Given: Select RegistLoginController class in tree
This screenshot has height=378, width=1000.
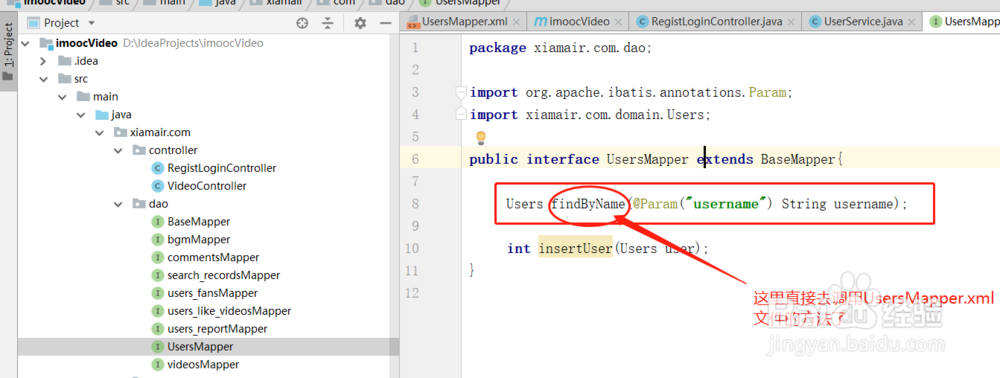Looking at the screenshot, I should 214,168.
